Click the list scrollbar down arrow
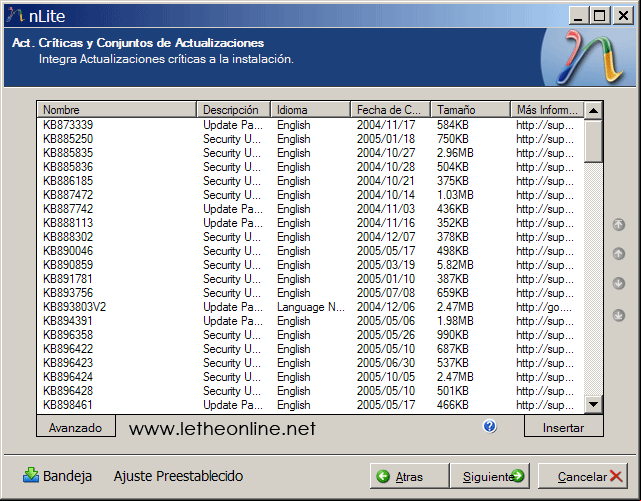The height and width of the screenshot is (501, 641). click(x=593, y=405)
